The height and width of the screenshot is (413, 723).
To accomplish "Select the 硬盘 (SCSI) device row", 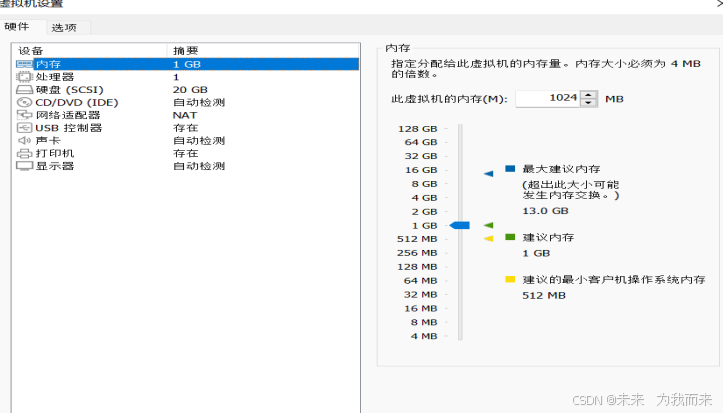I will pyautogui.click(x=187, y=89).
